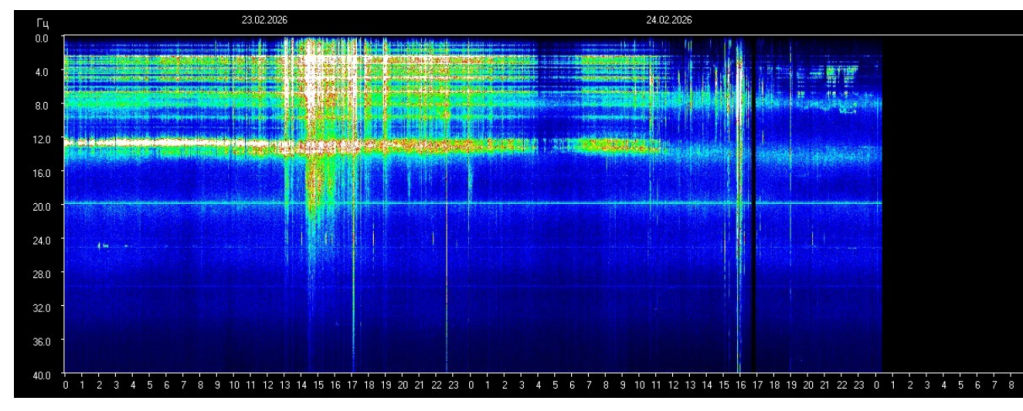
Task: Click the 0.0 frequency axis label
Action: [x=42, y=38]
